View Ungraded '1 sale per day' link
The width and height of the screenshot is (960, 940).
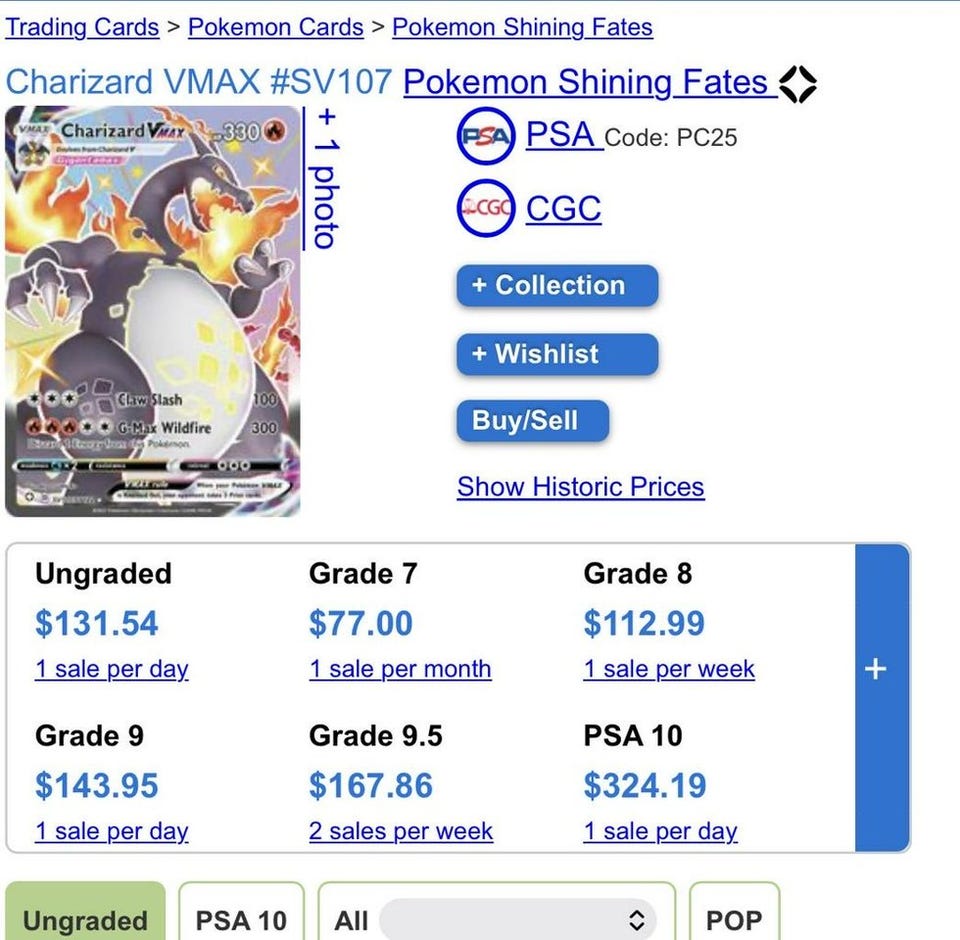(x=111, y=669)
